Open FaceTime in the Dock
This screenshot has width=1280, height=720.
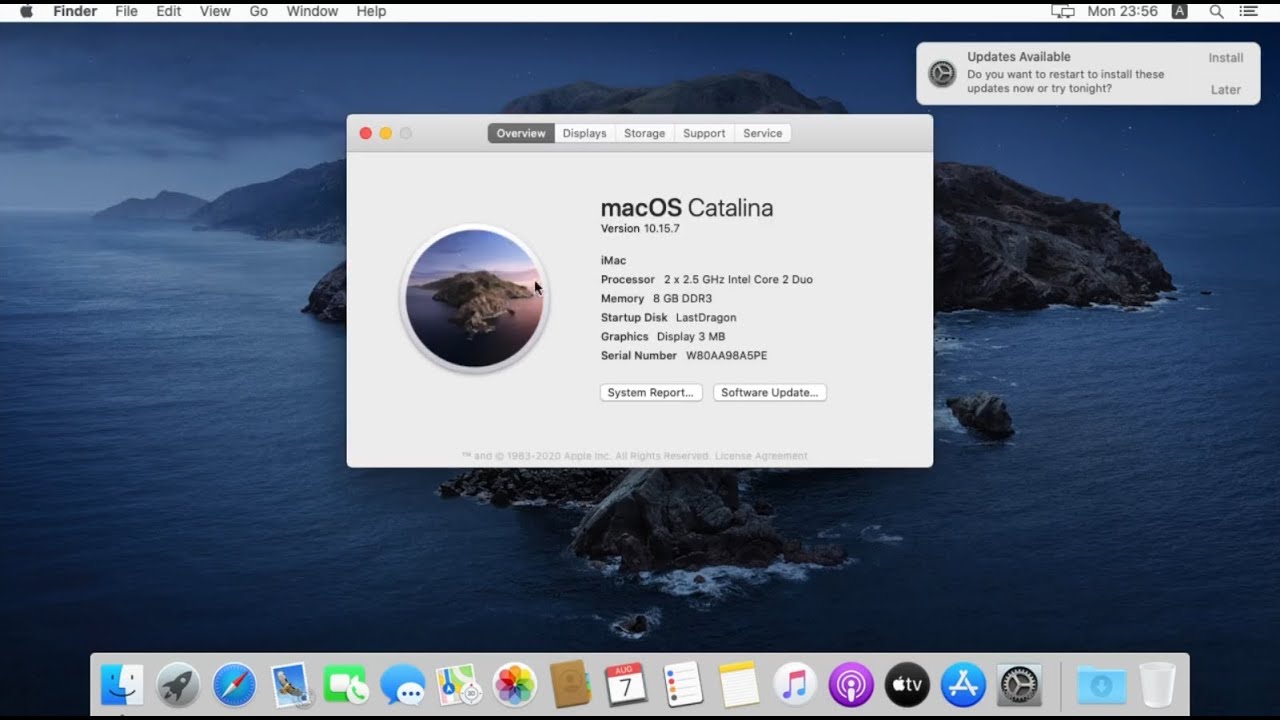coord(347,685)
